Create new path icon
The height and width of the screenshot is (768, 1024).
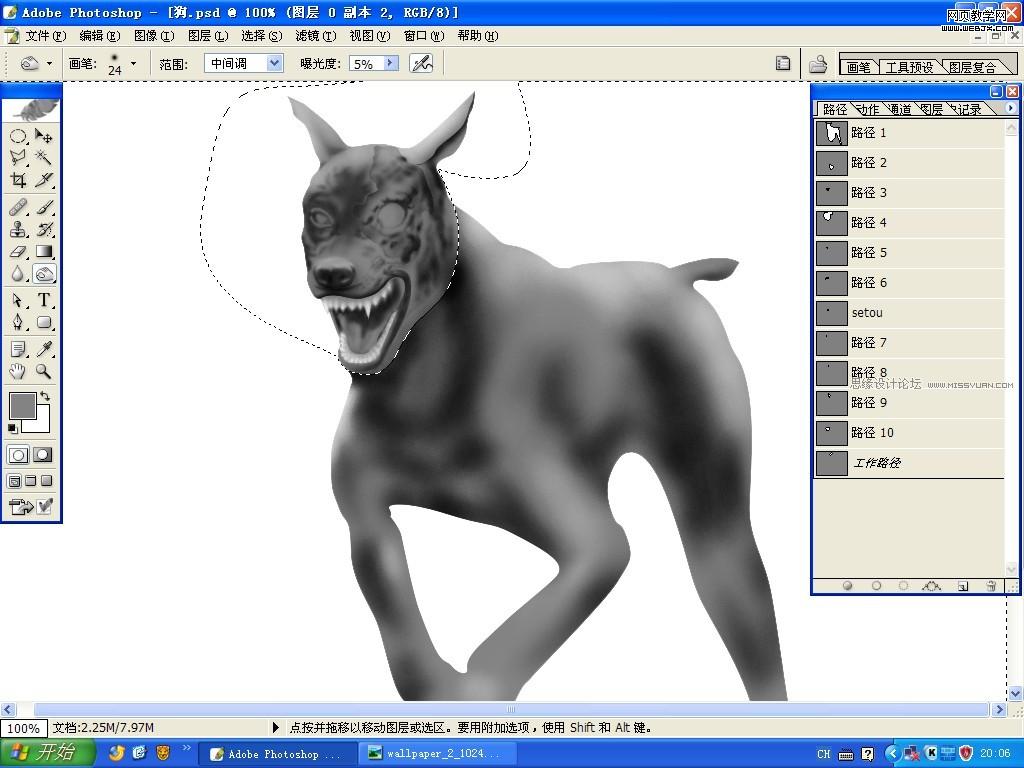963,586
